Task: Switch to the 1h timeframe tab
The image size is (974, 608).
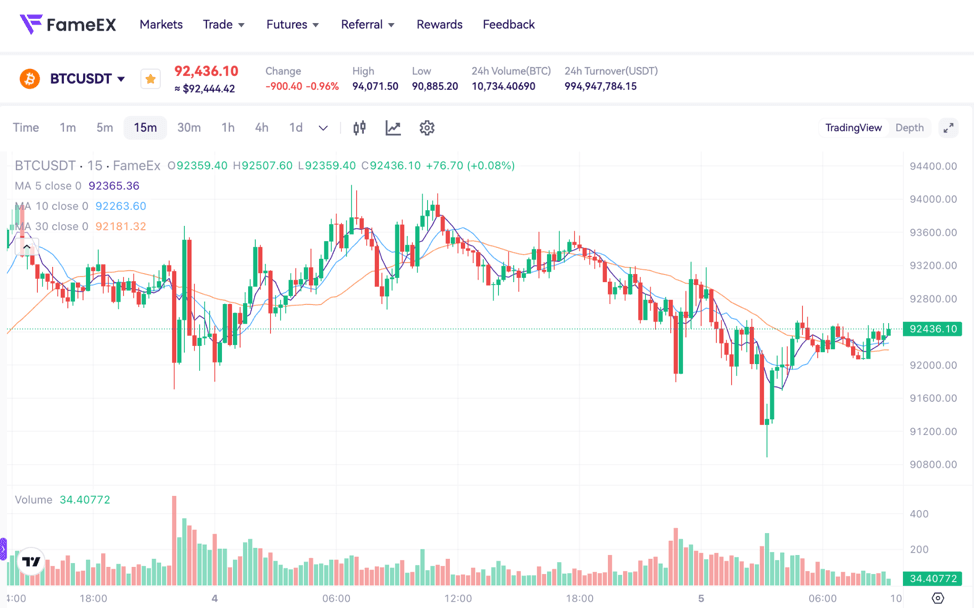Action: (227, 128)
